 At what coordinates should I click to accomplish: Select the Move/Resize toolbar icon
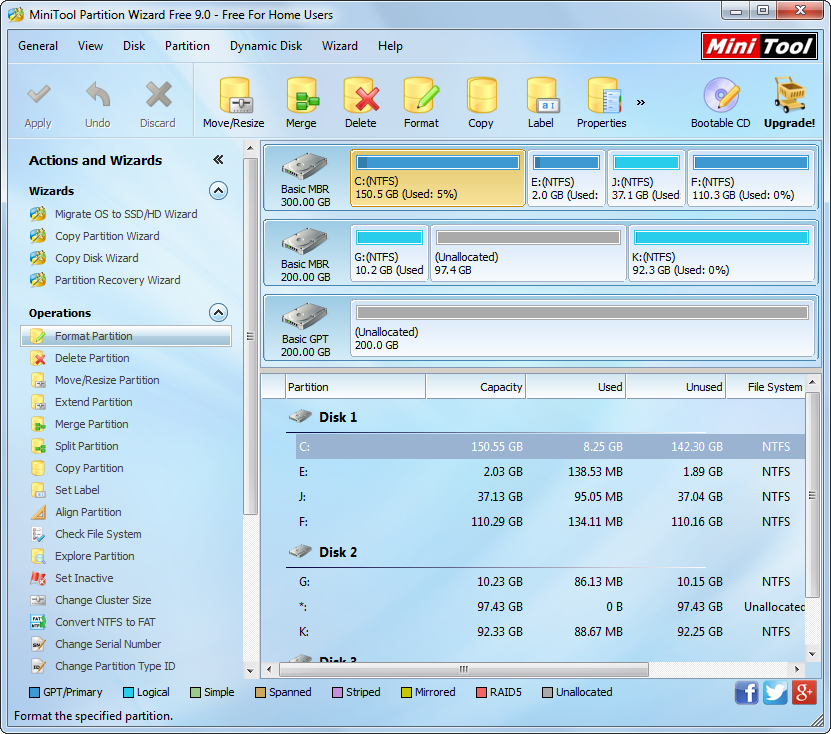pos(234,95)
